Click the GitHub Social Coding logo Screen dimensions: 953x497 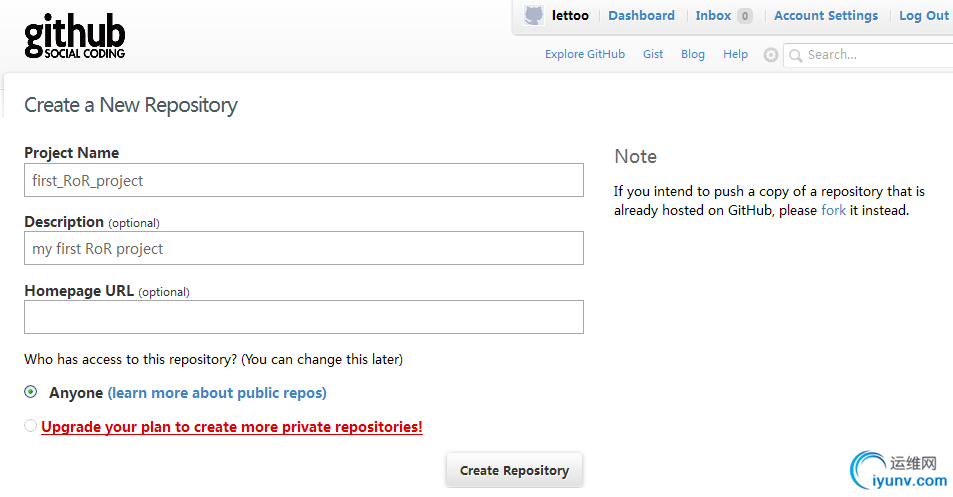point(75,37)
